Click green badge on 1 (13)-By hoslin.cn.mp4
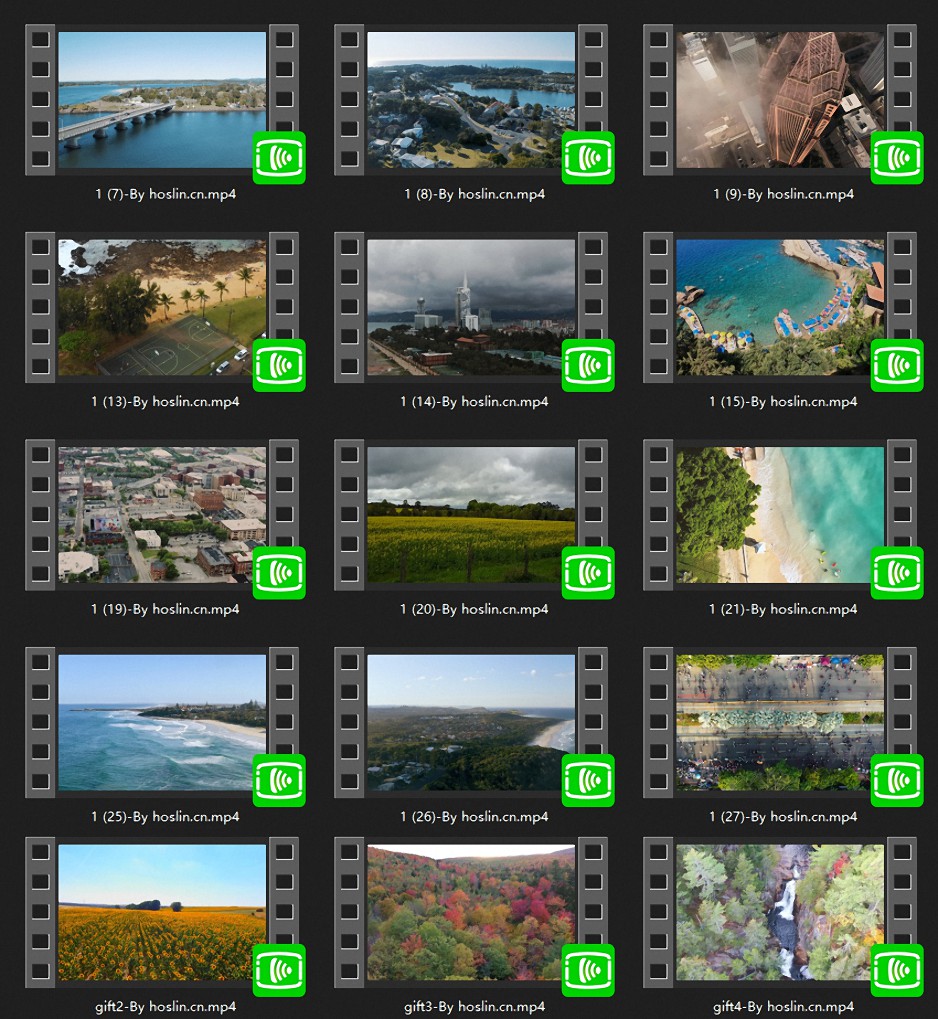The width and height of the screenshot is (938, 1019). pos(279,365)
